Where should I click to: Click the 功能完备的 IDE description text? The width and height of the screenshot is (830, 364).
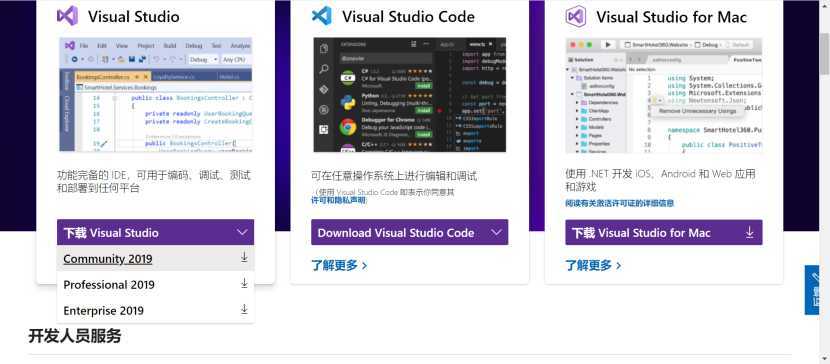[154, 181]
